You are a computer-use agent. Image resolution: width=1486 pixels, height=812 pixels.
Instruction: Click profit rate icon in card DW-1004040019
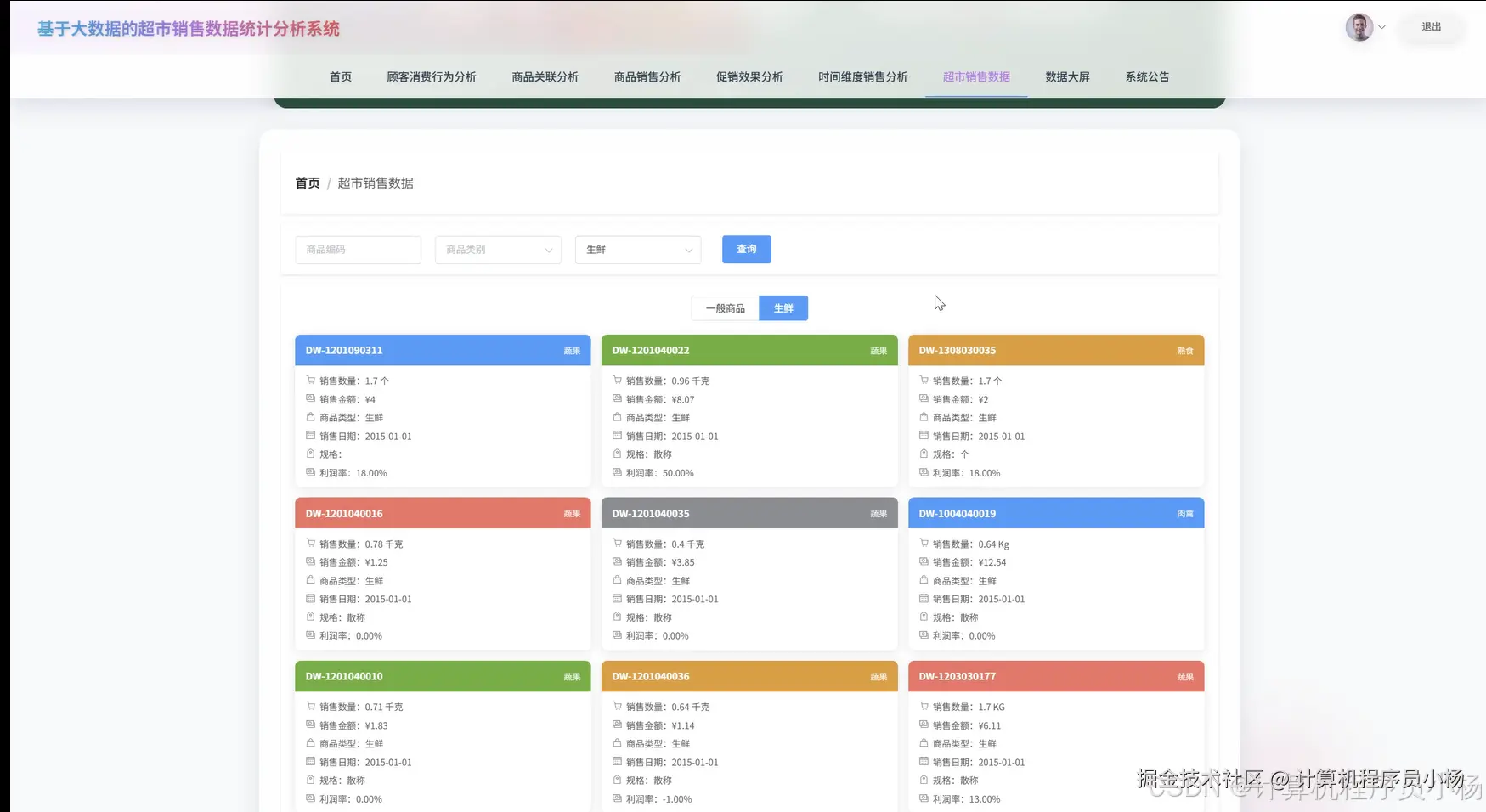pos(924,635)
